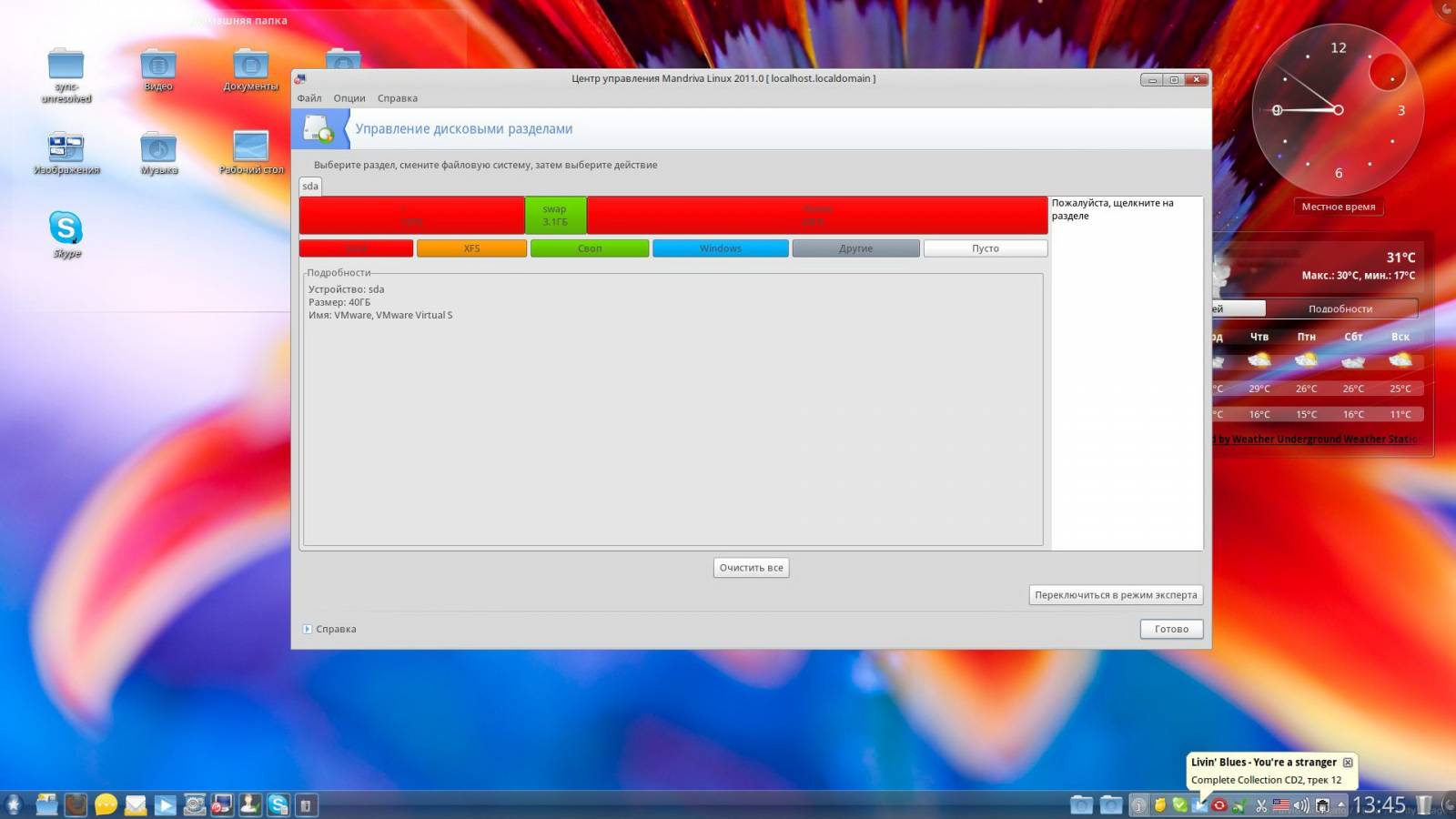Switch to the Mandriva Control Center taskbar entry

(x=222, y=804)
